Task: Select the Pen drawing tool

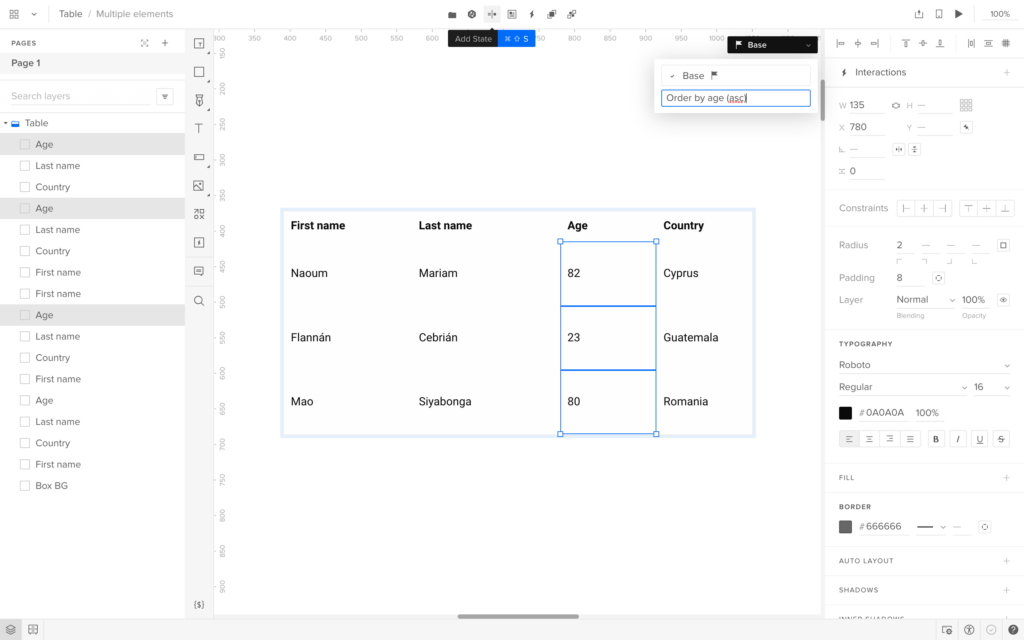Action: [x=199, y=100]
